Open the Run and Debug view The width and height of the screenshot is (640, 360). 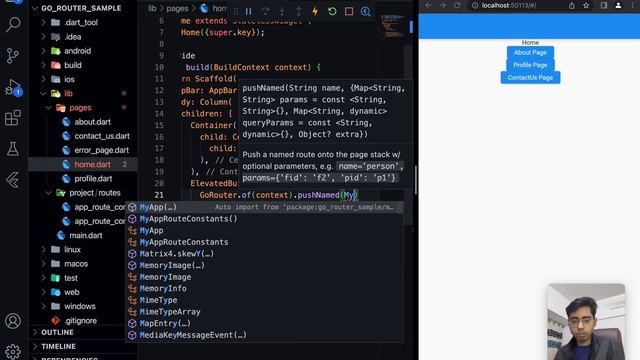coord(13,87)
